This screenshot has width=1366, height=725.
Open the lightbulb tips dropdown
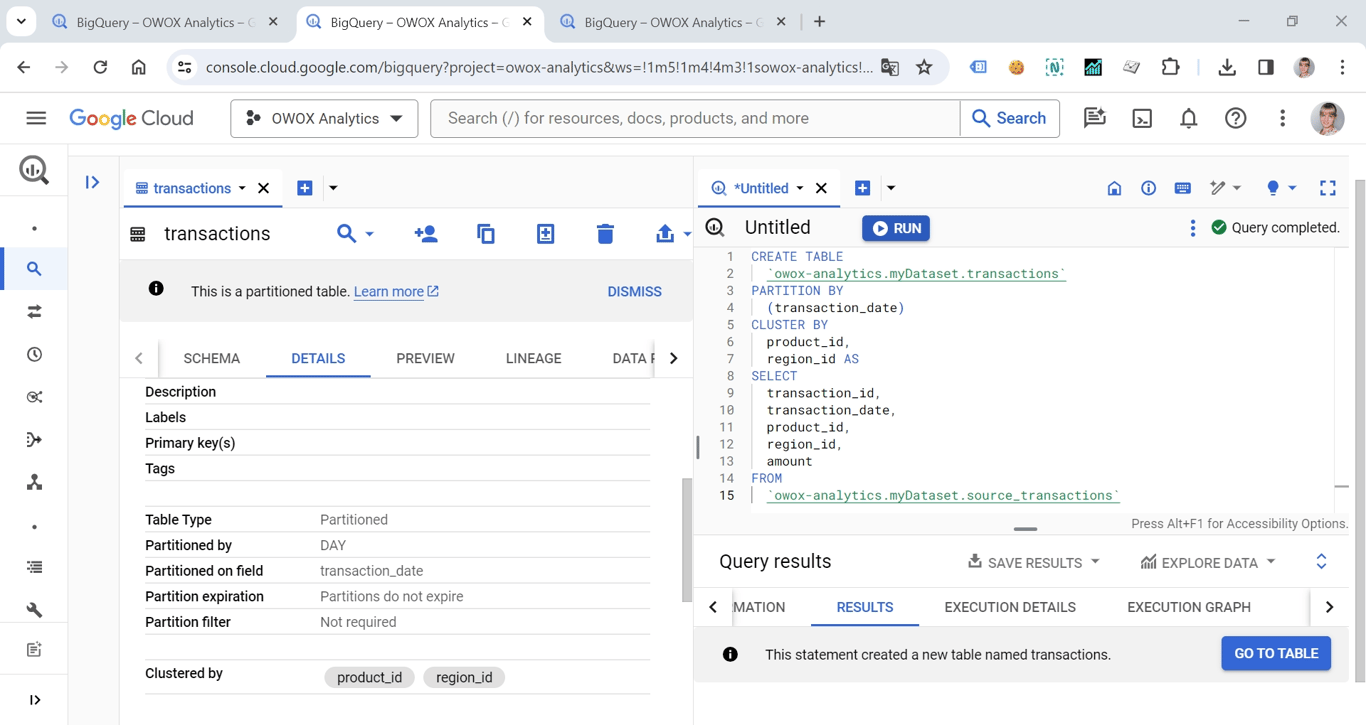tap(1281, 188)
